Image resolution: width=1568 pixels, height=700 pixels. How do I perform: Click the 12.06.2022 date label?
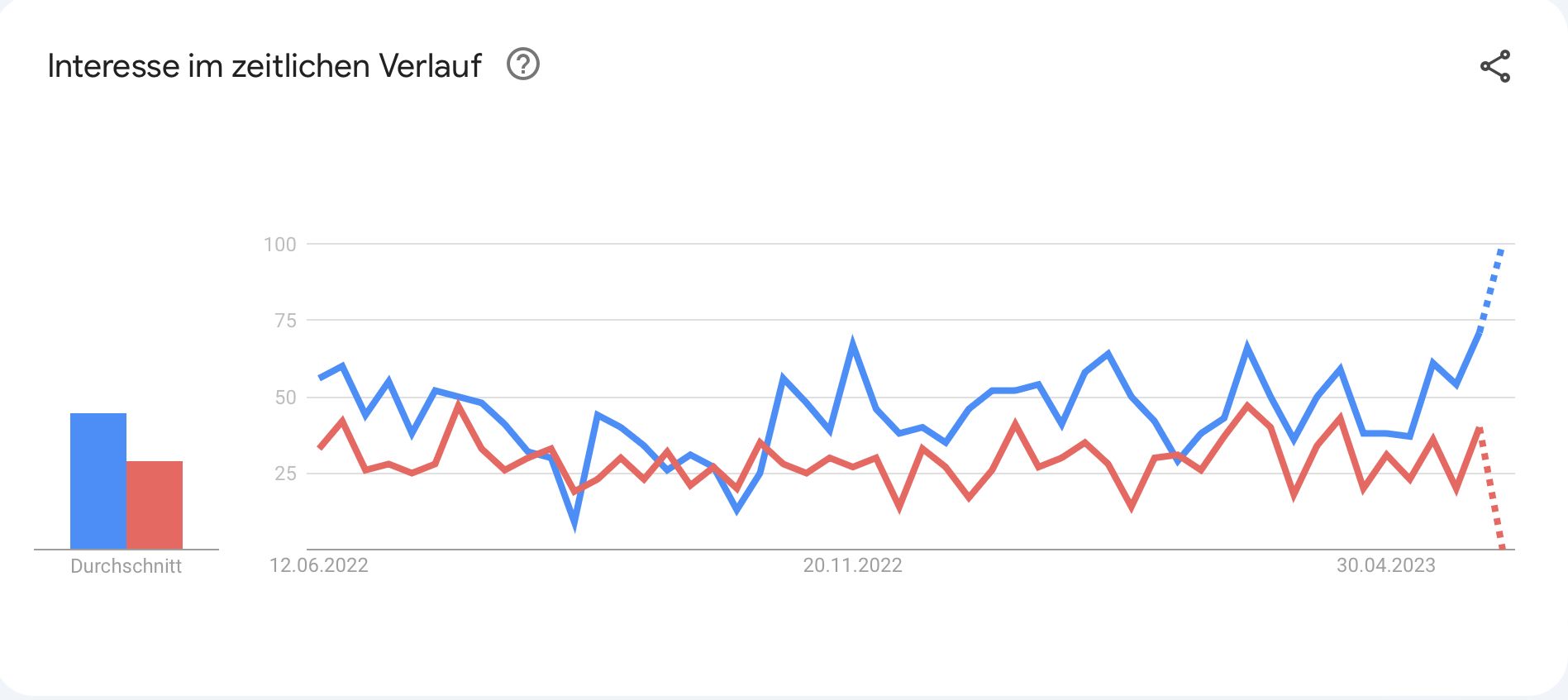coord(318,565)
